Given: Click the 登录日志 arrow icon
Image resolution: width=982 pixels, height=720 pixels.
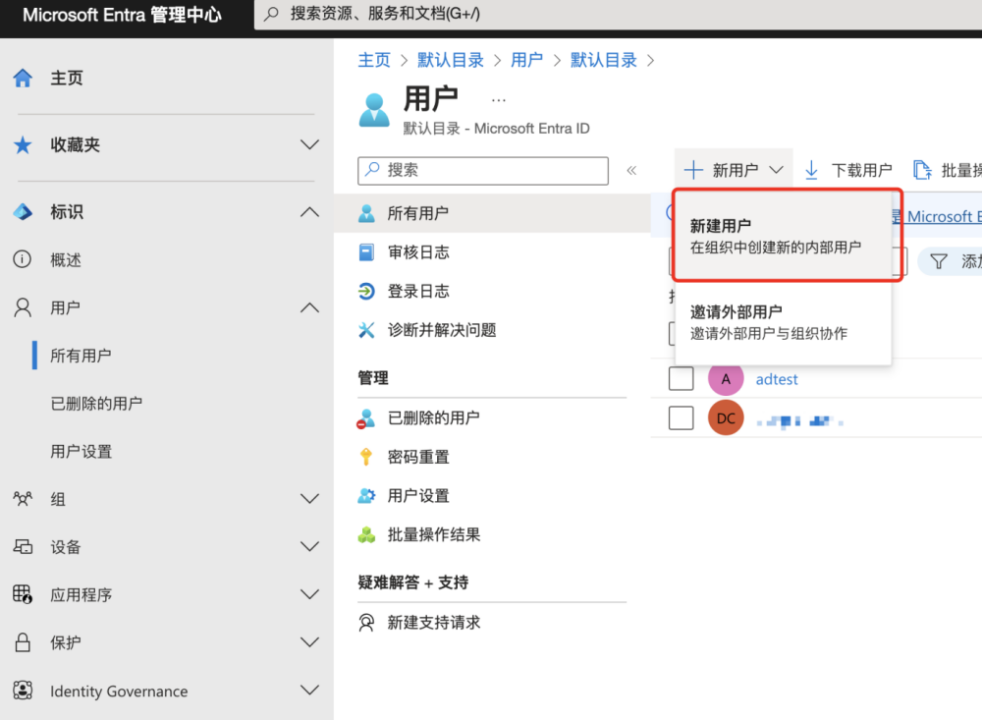Looking at the screenshot, I should coord(366,291).
